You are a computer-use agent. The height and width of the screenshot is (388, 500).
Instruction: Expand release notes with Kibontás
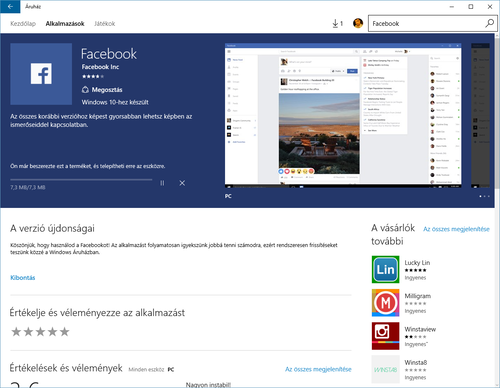point(23,278)
